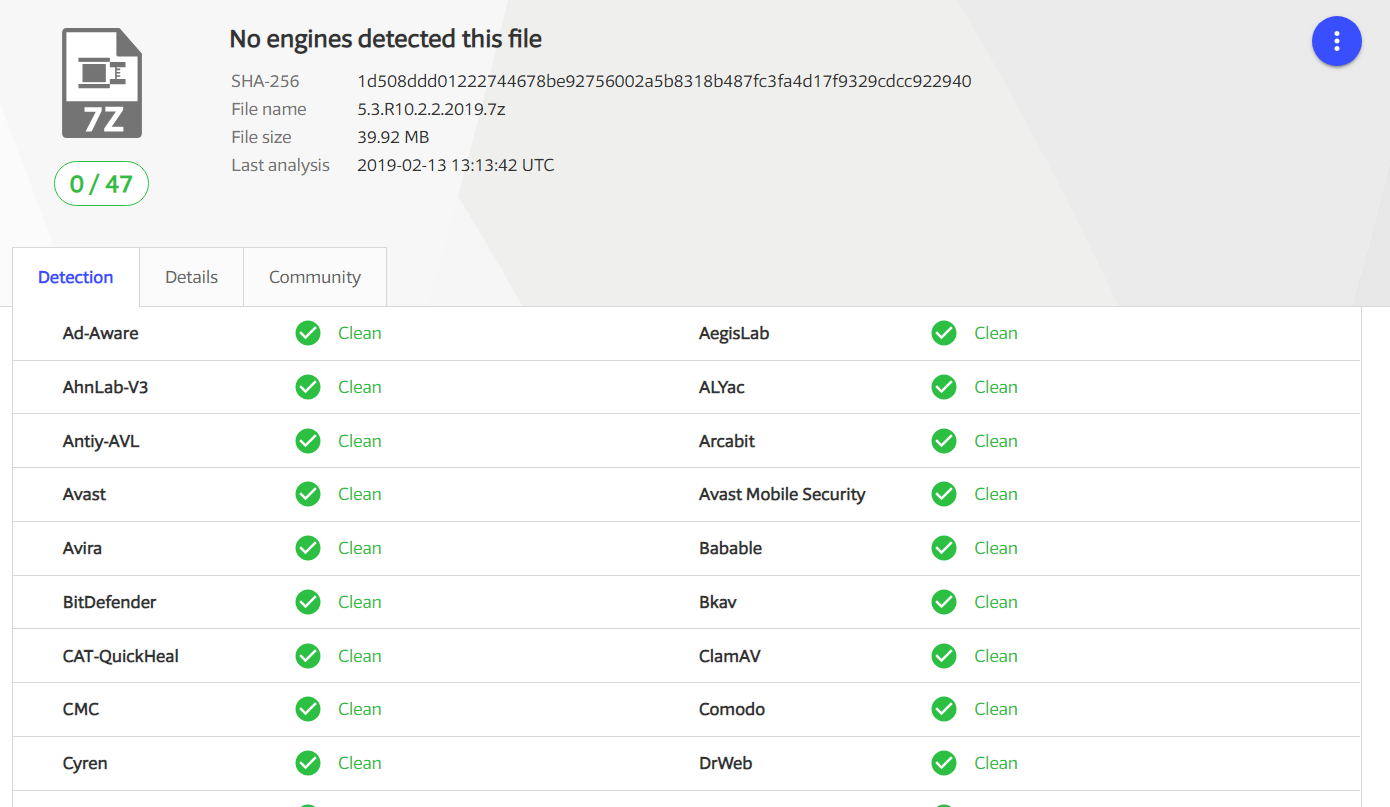Click the Bkav engine name
Image resolution: width=1390 pixels, height=807 pixels.
click(718, 602)
